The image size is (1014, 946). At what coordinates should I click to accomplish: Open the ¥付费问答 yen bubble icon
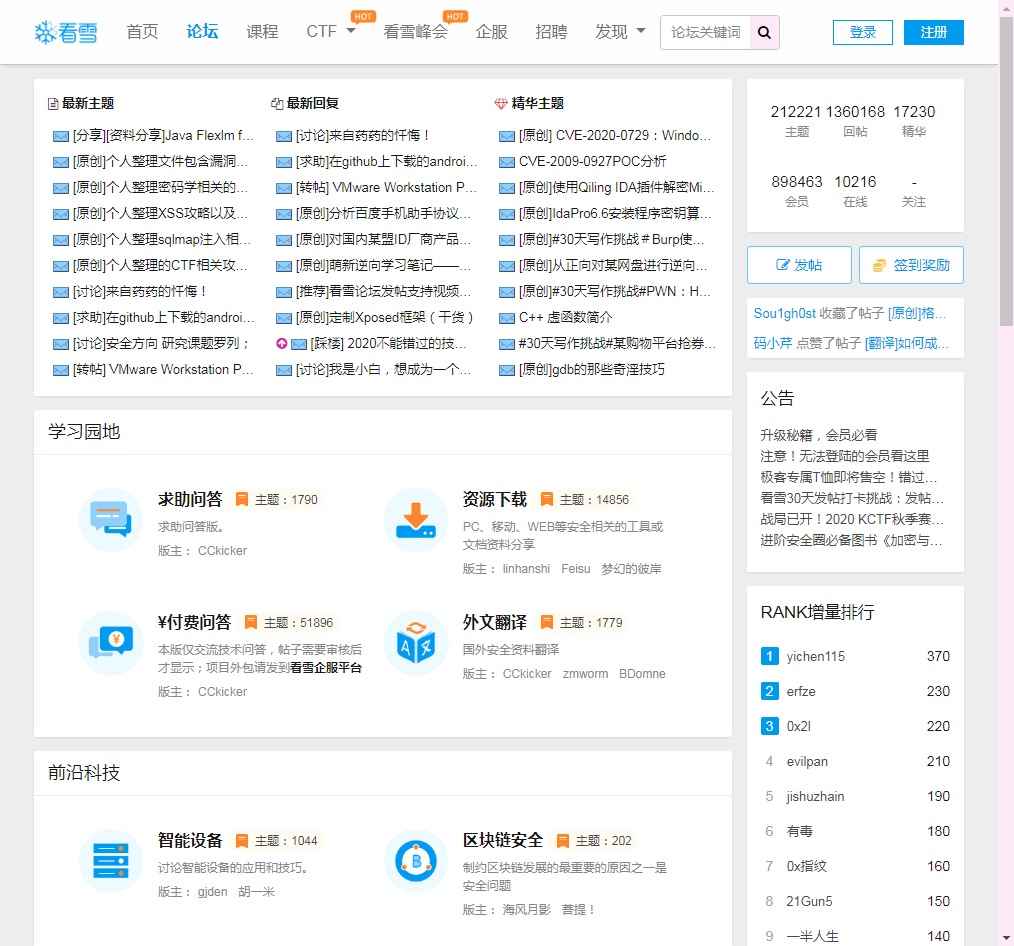(x=111, y=642)
